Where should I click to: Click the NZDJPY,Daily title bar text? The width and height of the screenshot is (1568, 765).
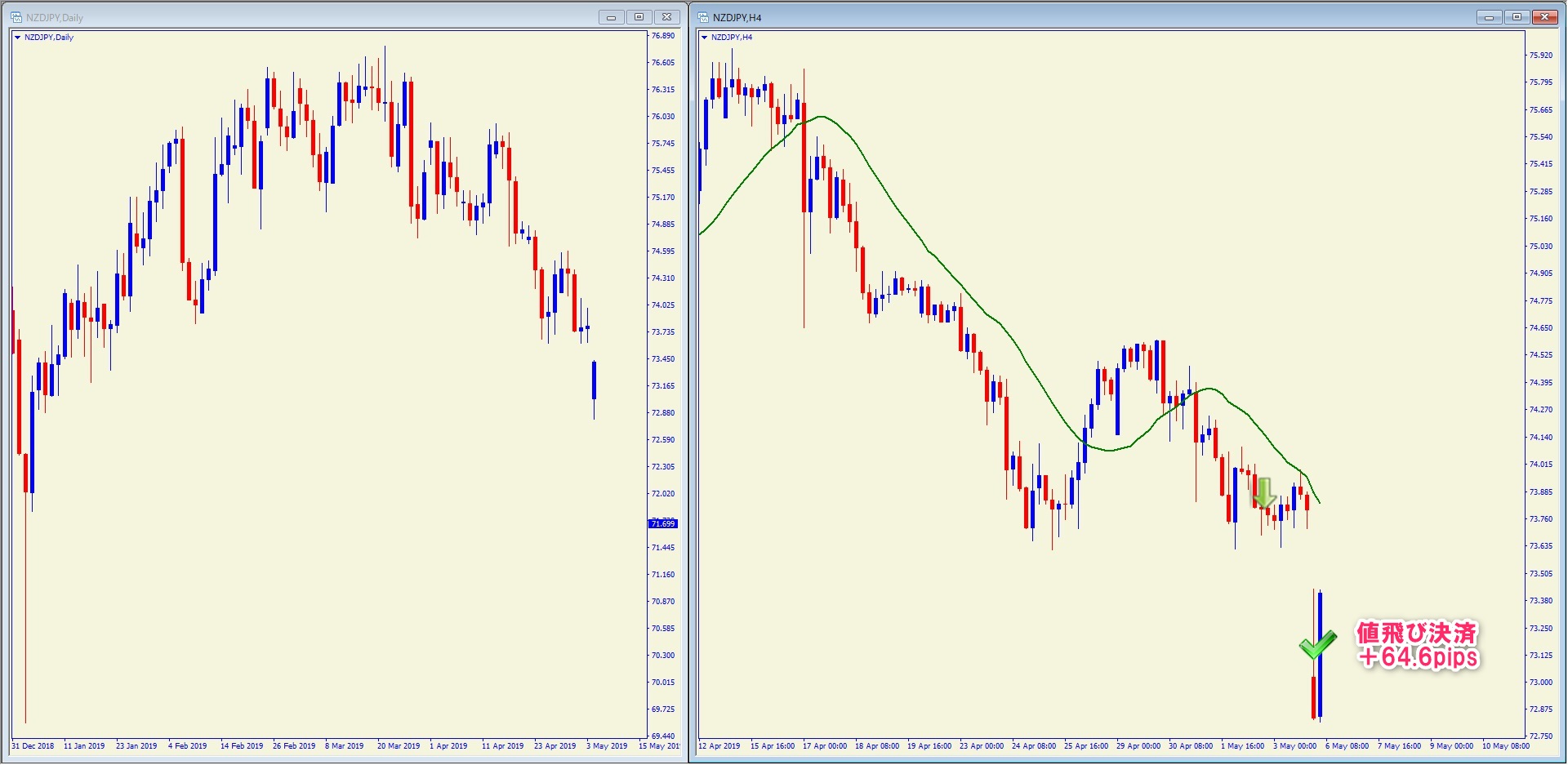[55, 18]
